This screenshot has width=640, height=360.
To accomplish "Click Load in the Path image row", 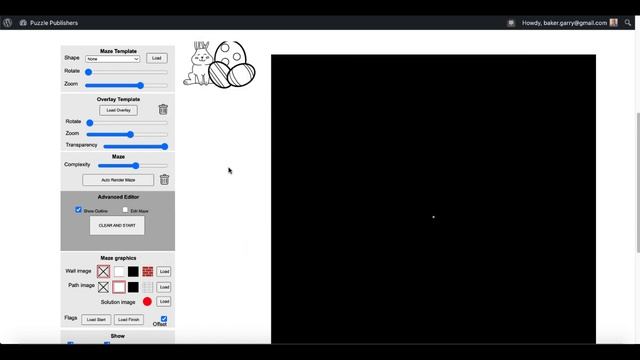I will click(x=164, y=287).
